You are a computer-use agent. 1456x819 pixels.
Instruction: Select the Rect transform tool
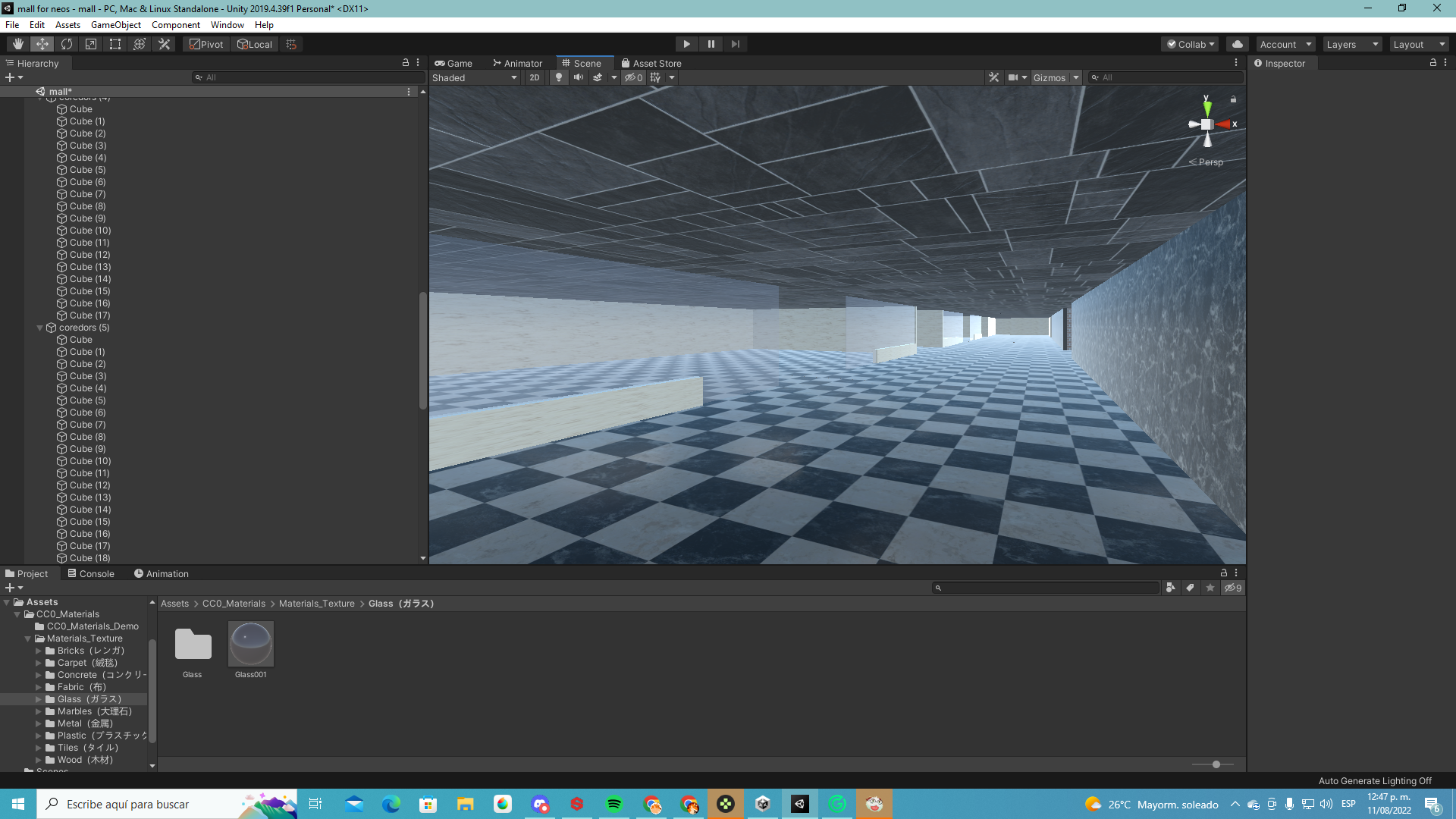pyautogui.click(x=115, y=44)
